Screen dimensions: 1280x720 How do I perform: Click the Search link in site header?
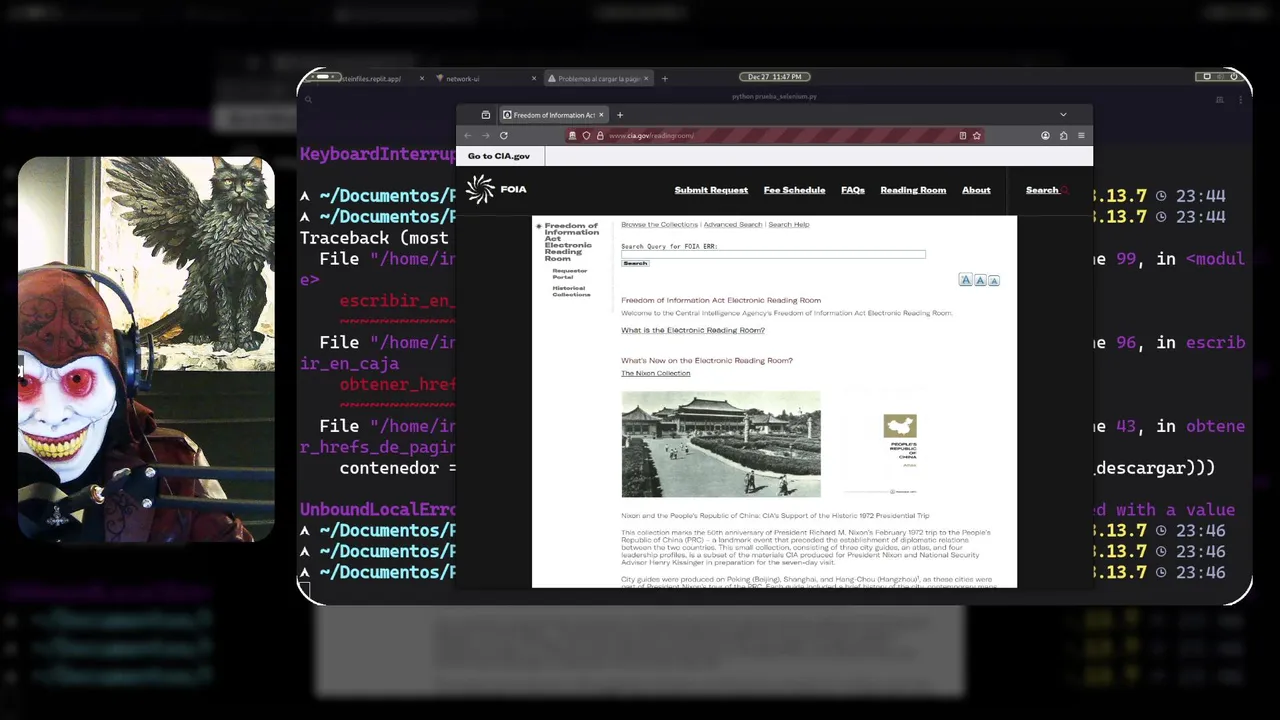click(1041, 190)
